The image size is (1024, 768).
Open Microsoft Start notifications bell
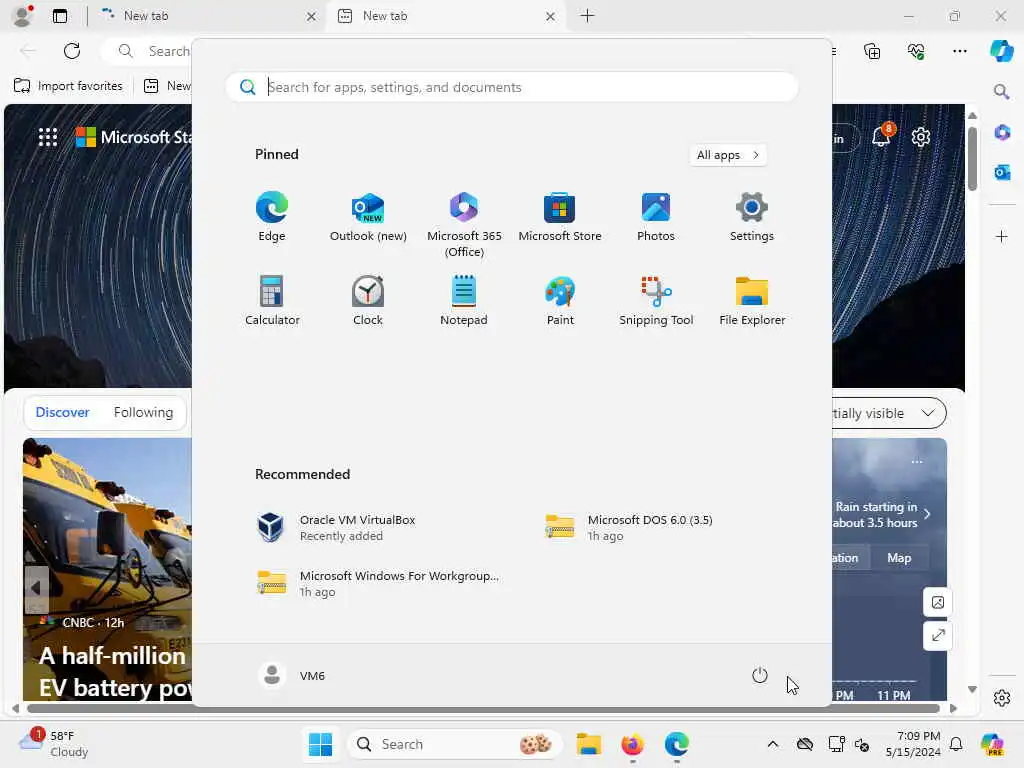(x=882, y=136)
